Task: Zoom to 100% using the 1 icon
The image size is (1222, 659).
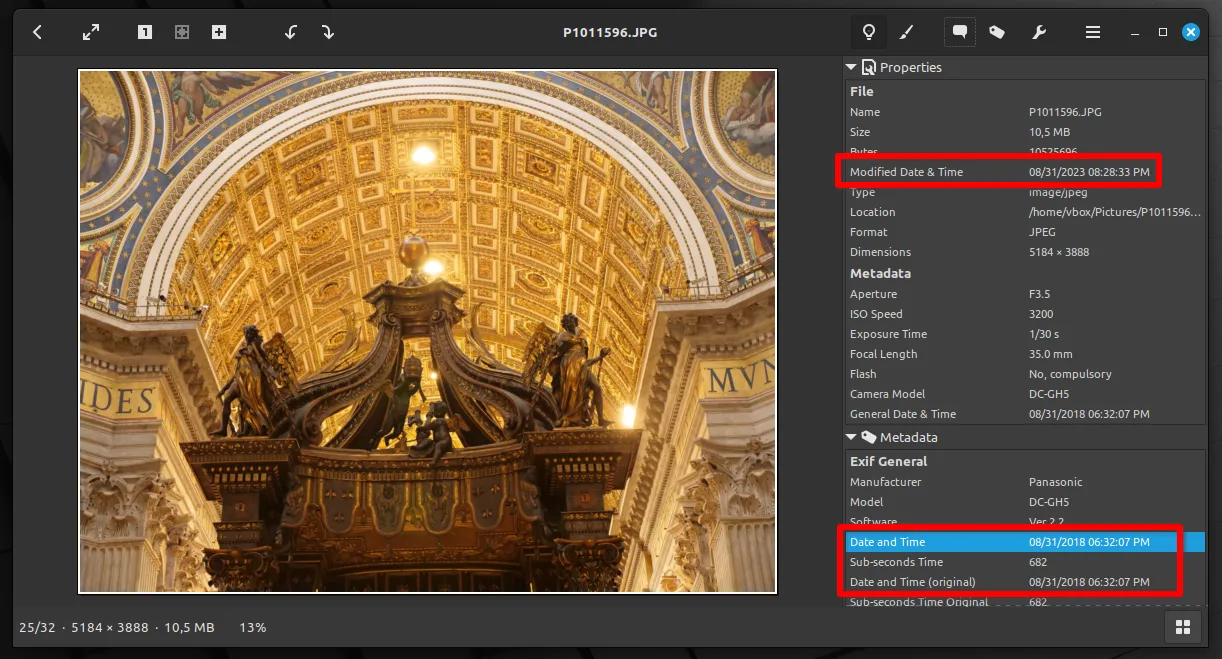Action: coord(144,31)
